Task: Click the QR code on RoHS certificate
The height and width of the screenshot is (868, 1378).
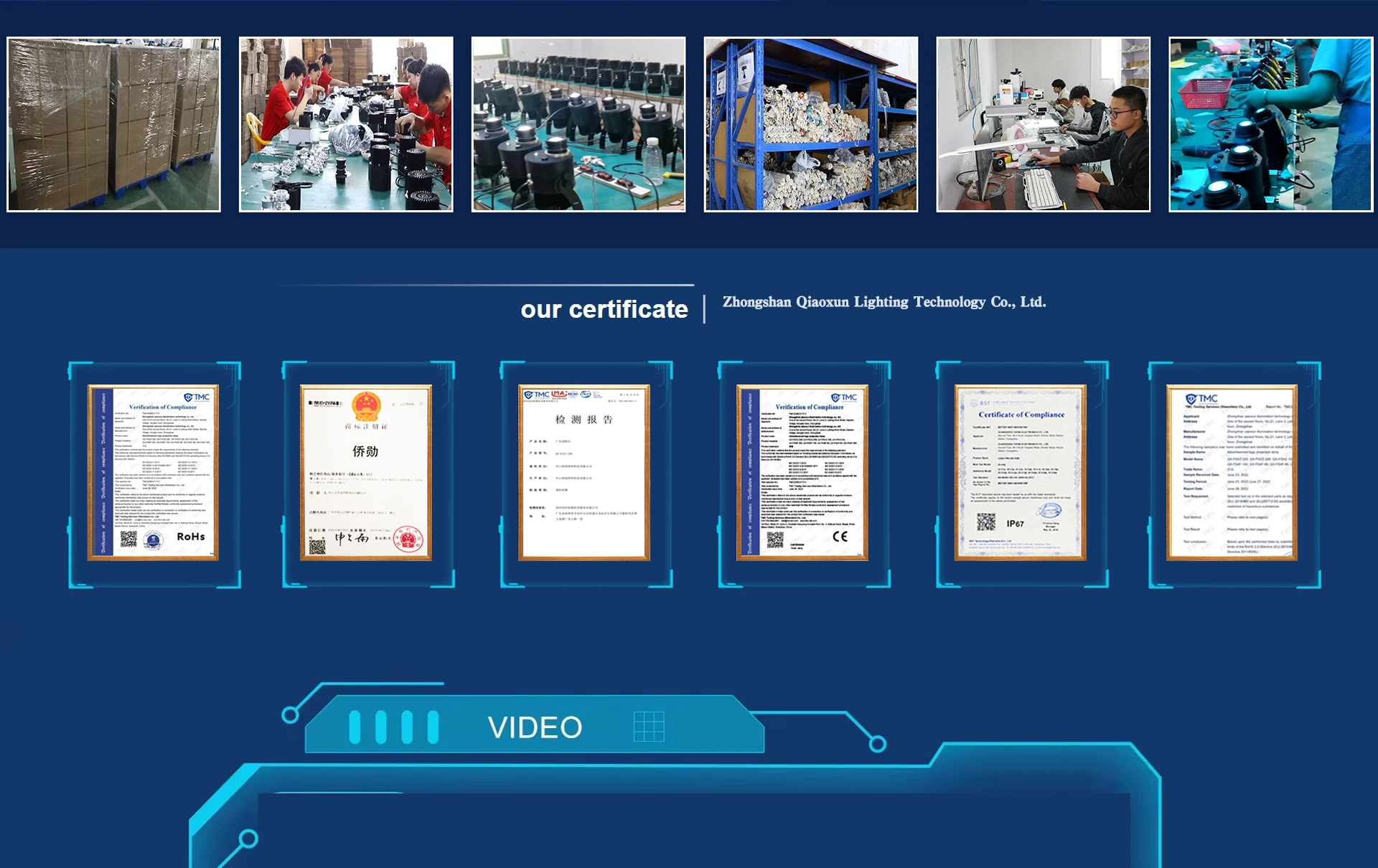Action: (x=128, y=539)
